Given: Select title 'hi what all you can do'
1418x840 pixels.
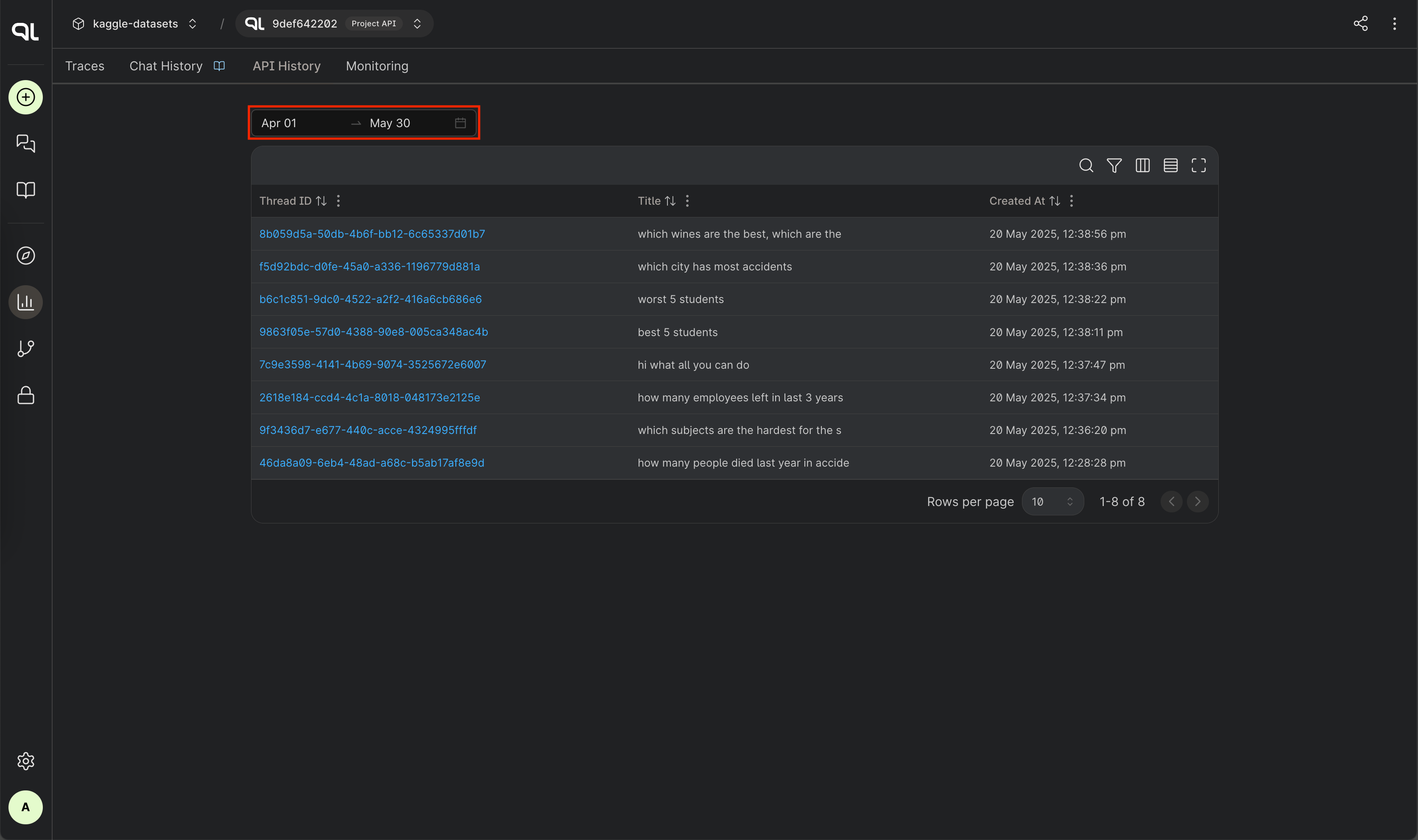Looking at the screenshot, I should tap(694, 365).
